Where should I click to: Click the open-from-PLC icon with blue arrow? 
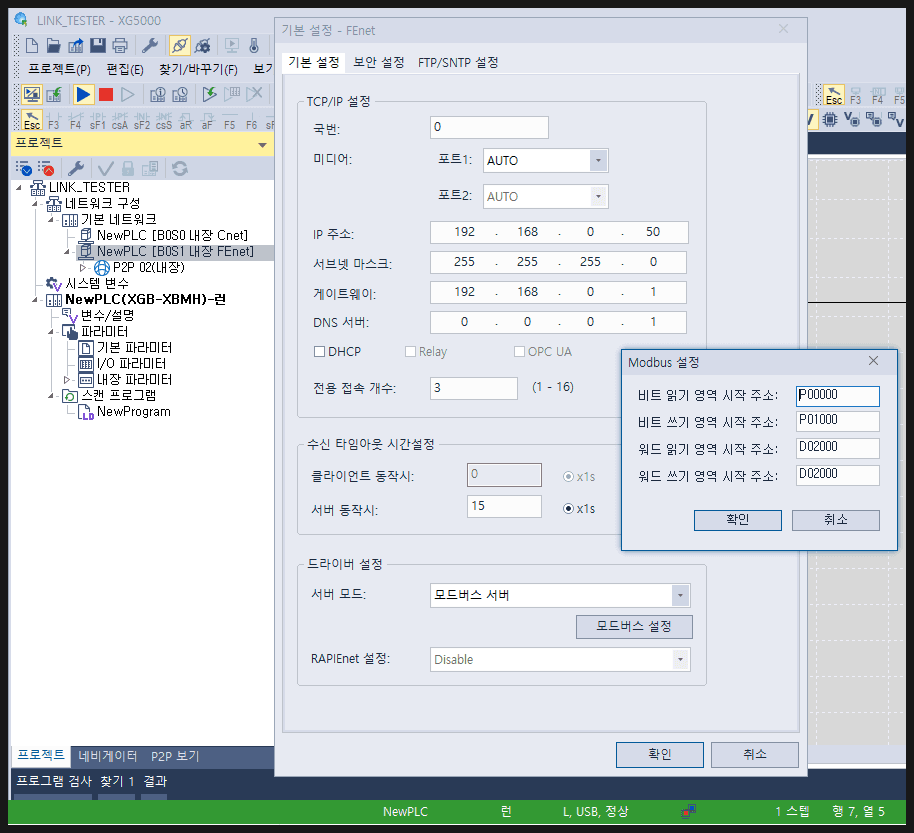pyautogui.click(x=76, y=45)
